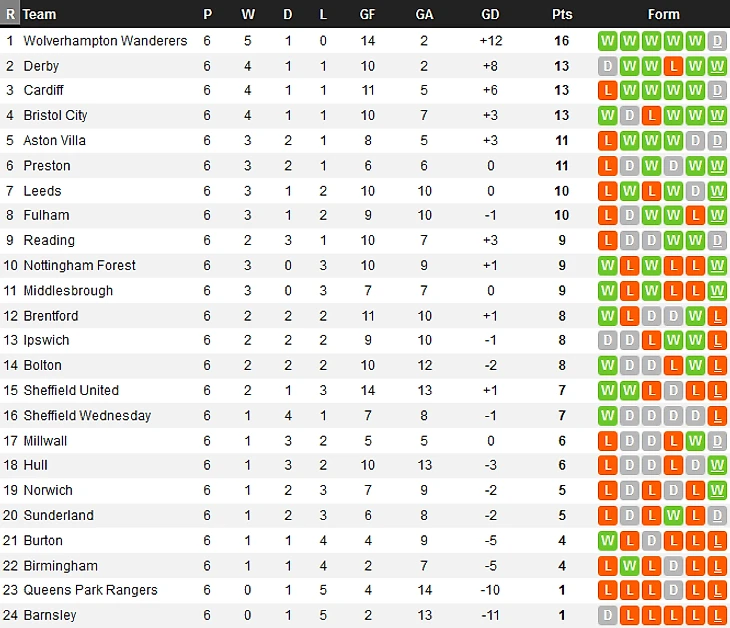Screen dimensions: 730x628
Task: Open Wolverhampton Wanderers team link
Action: (x=105, y=41)
